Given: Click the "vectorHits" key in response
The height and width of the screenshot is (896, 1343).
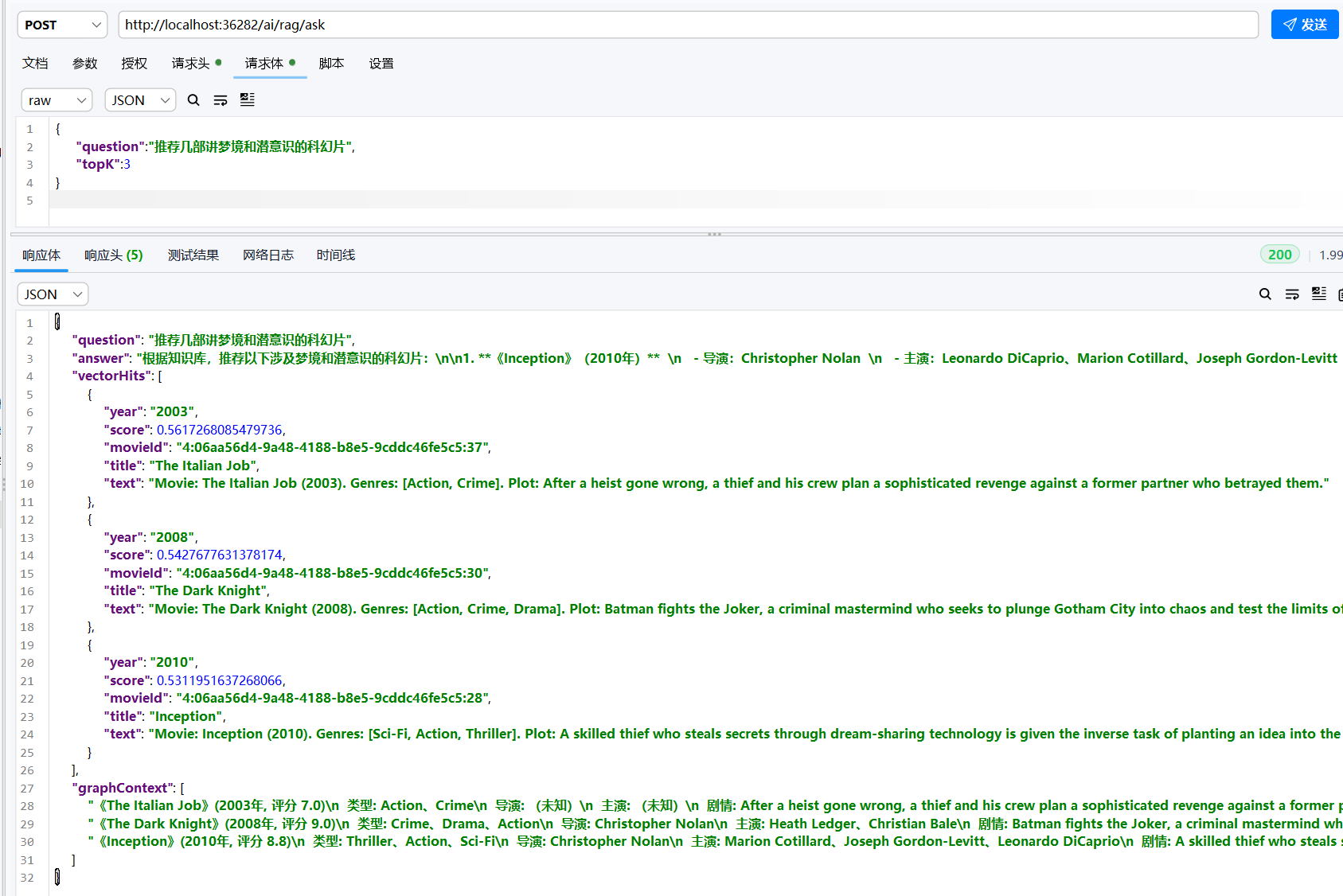Looking at the screenshot, I should point(111,376).
